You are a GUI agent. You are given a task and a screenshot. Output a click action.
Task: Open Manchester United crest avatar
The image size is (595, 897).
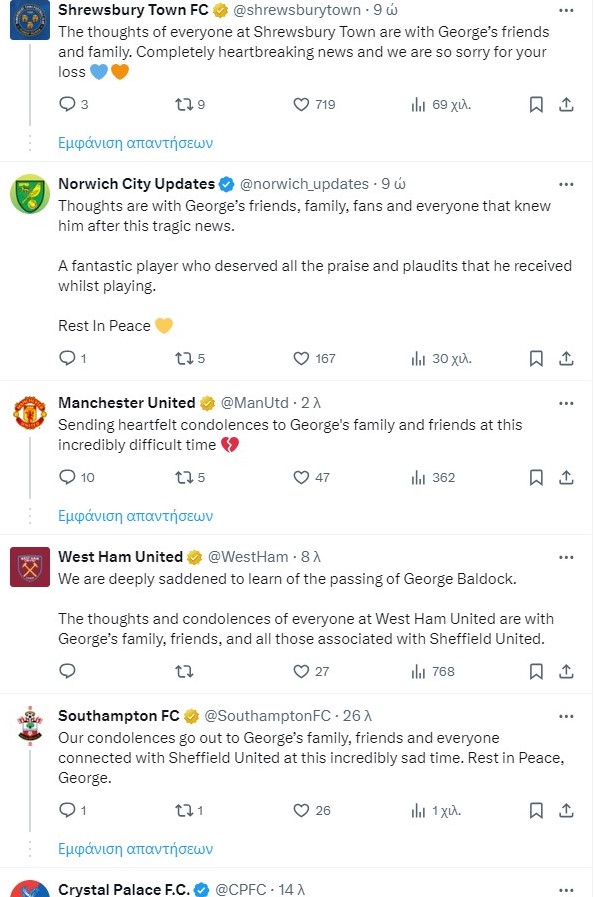(x=30, y=412)
